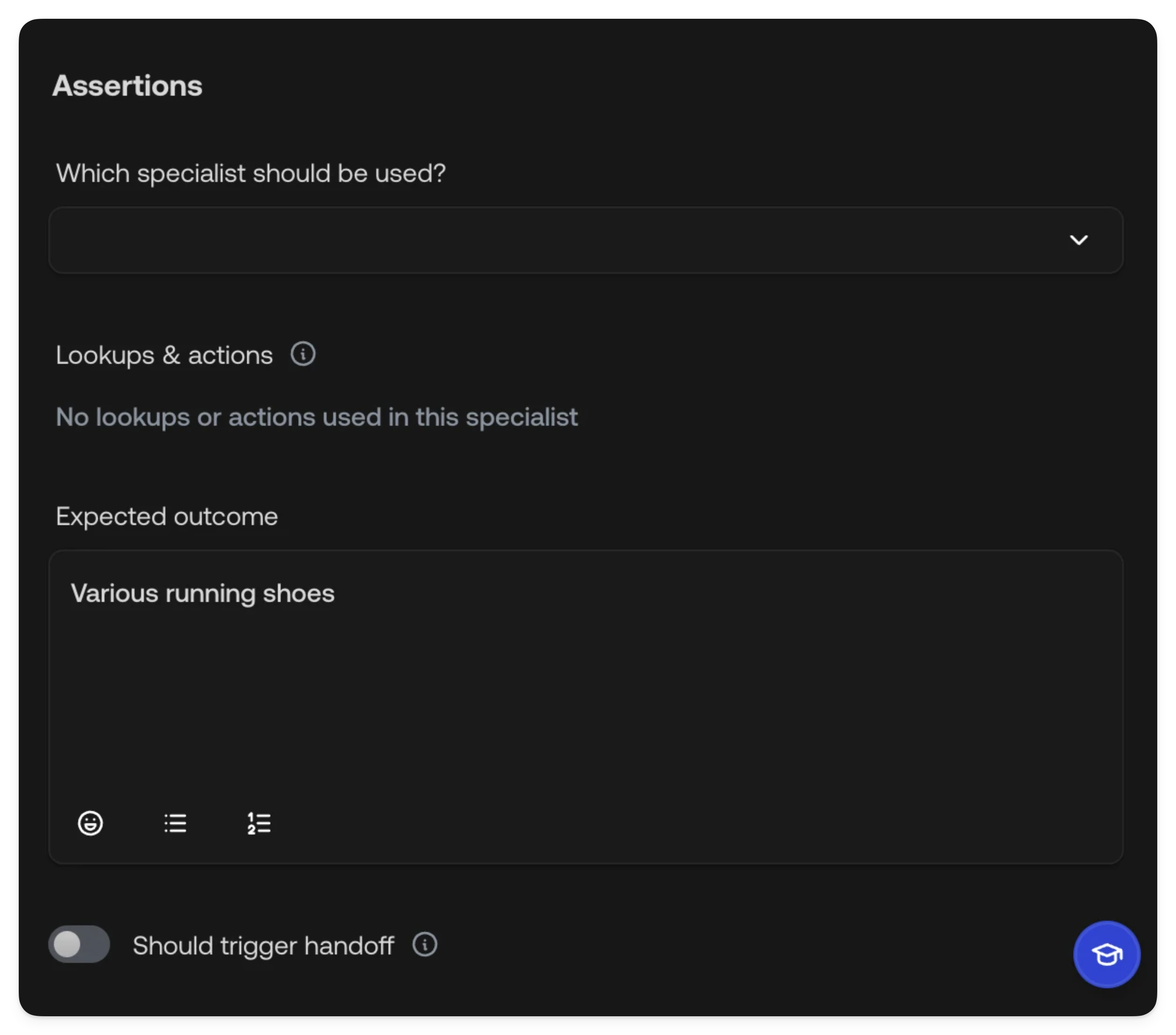View the Lookups & actions info tooltip
This screenshot has width=1176, height=1035.
[303, 354]
